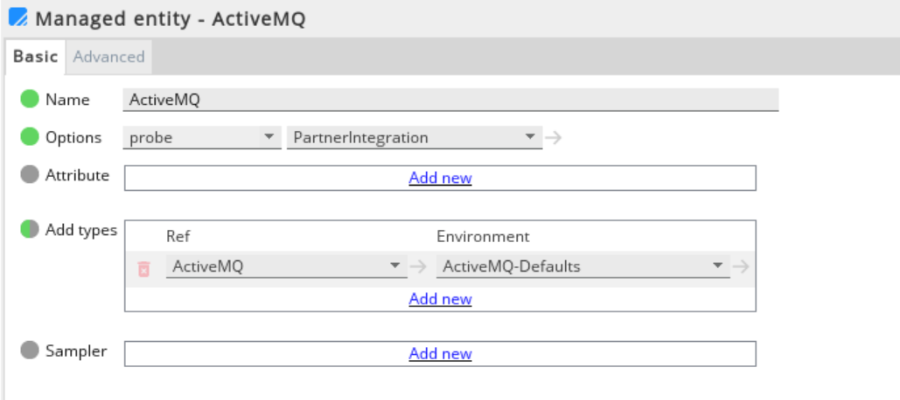Expand the Ref ActiveMQ dropdown

pyautogui.click(x=286, y=266)
